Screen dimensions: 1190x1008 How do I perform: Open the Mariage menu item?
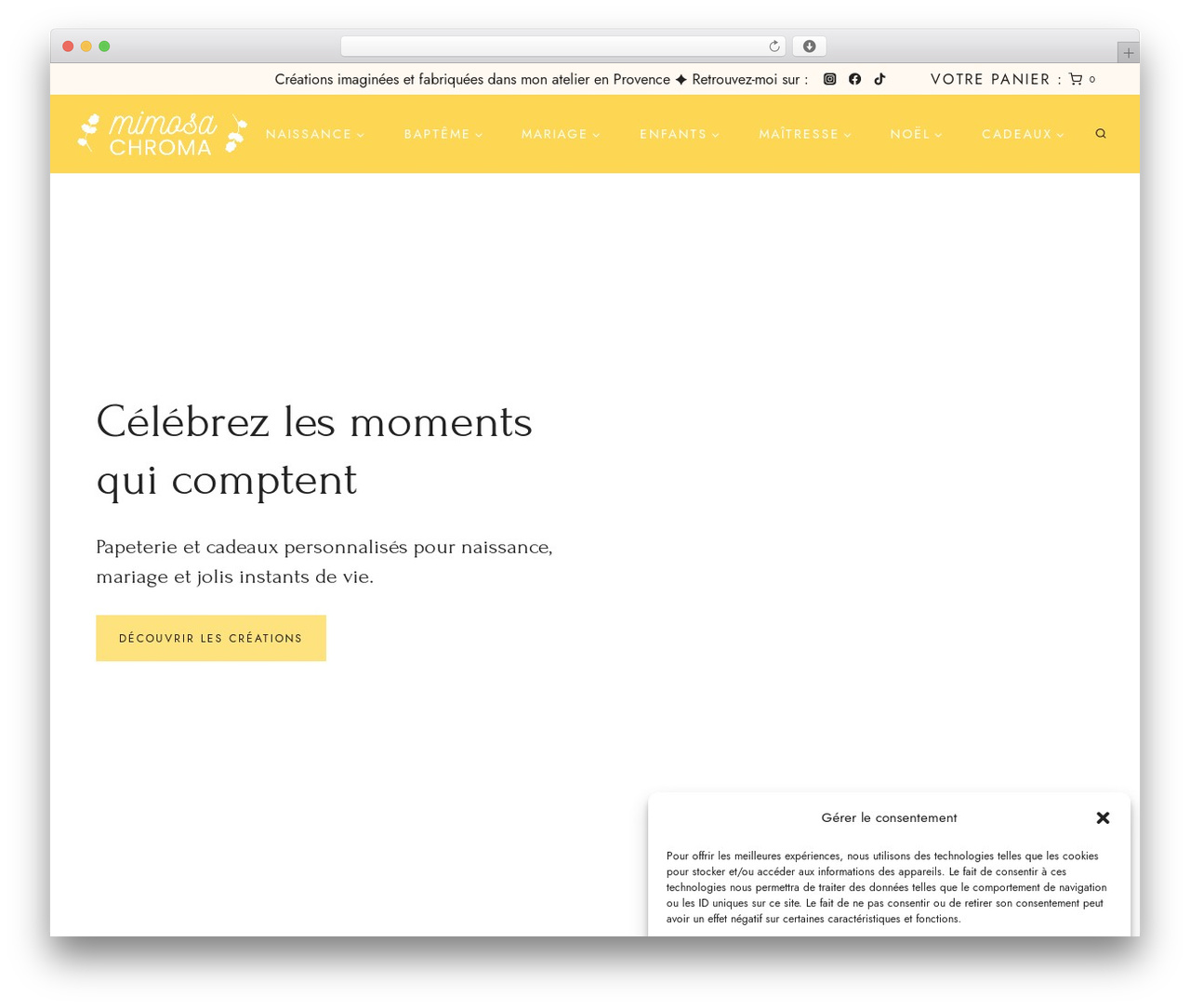click(554, 134)
